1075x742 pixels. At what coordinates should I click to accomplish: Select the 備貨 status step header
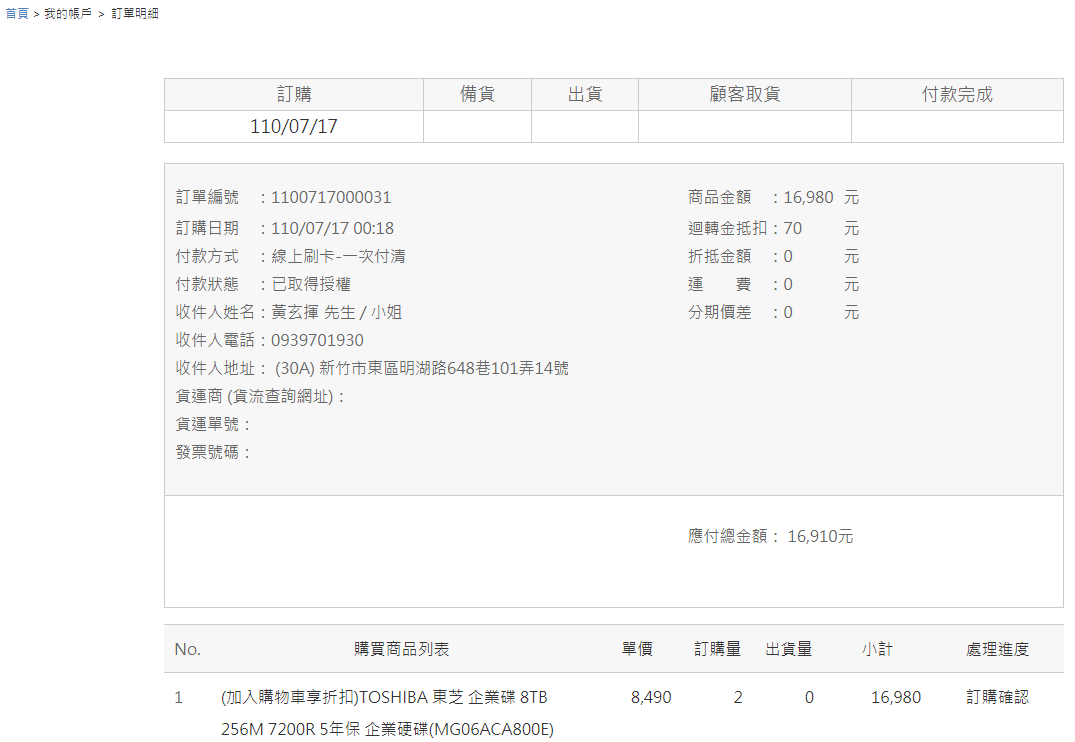coord(477,95)
